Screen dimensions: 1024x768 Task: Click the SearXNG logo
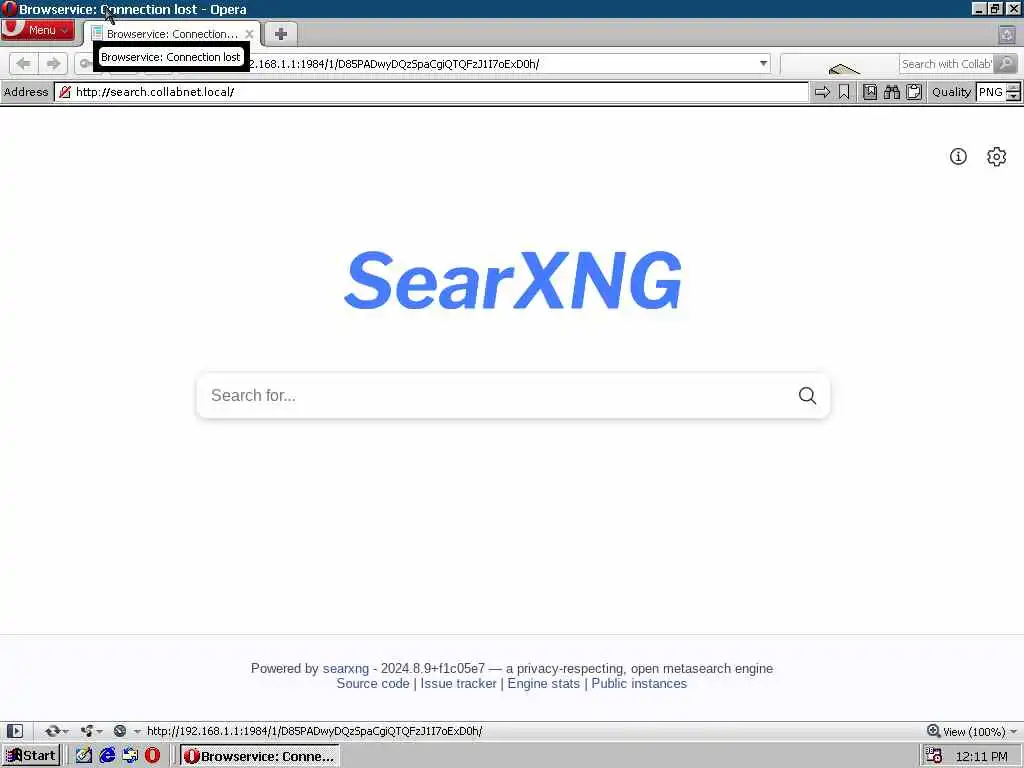pyautogui.click(x=513, y=280)
